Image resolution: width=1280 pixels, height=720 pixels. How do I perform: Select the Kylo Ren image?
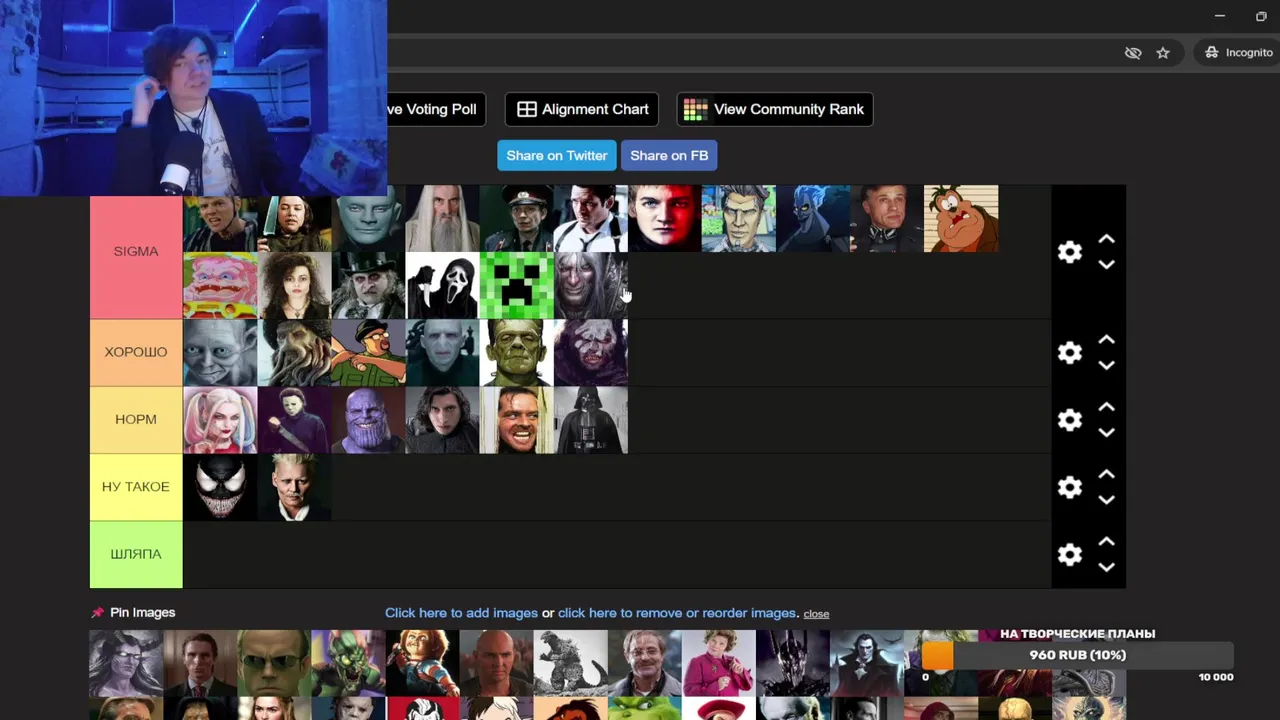tap(443, 420)
